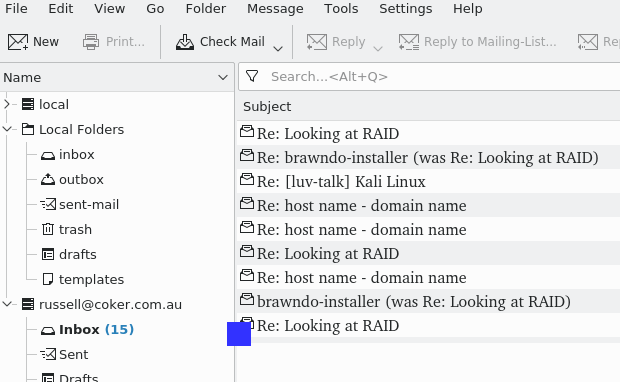Screen dimensions: 620x382
Task: Select the Sent folder under russell account
Action: (74, 354)
